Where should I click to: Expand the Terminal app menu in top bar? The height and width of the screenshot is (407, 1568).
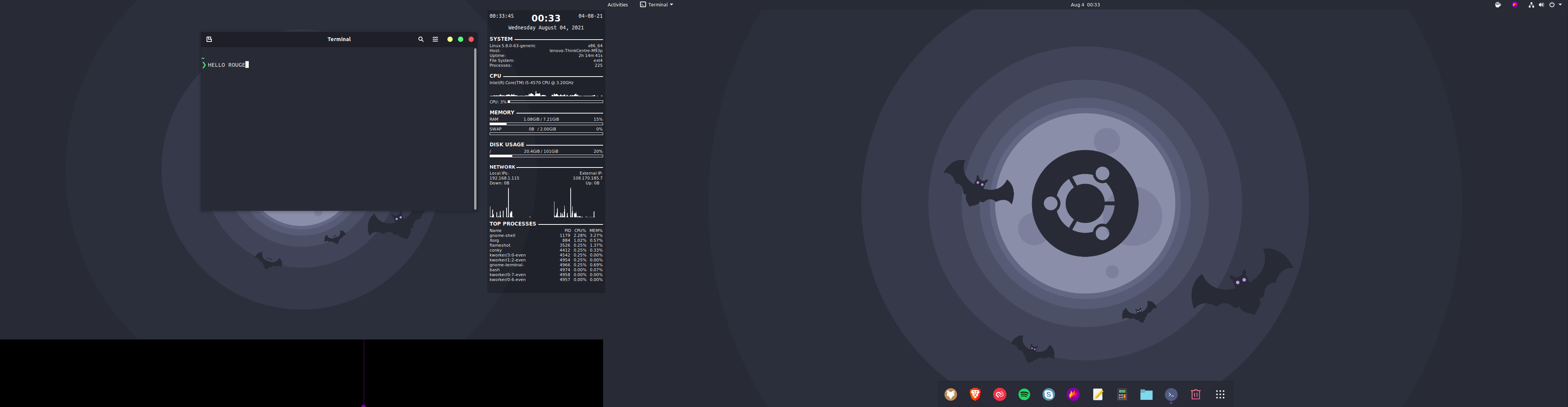[x=656, y=5]
